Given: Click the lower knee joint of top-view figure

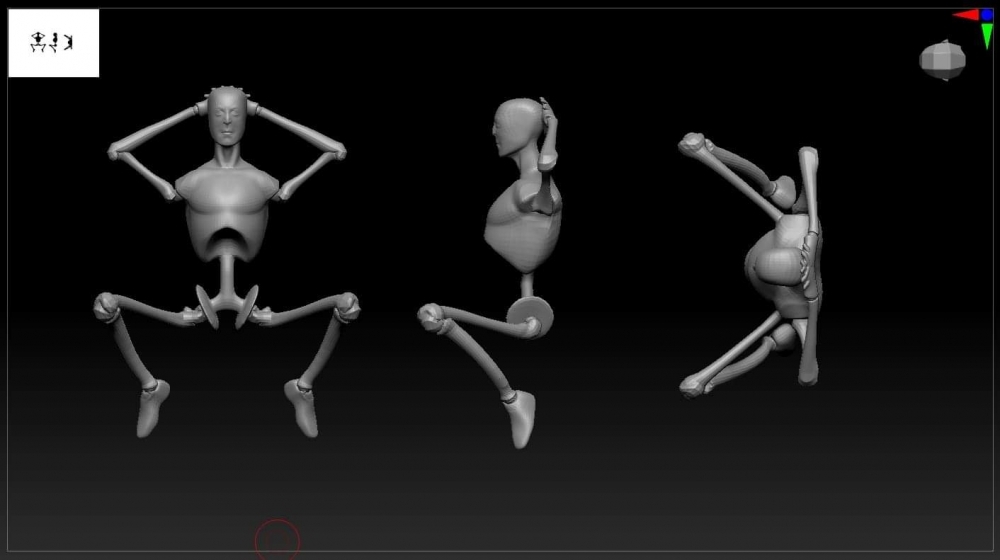Looking at the screenshot, I should (692, 385).
